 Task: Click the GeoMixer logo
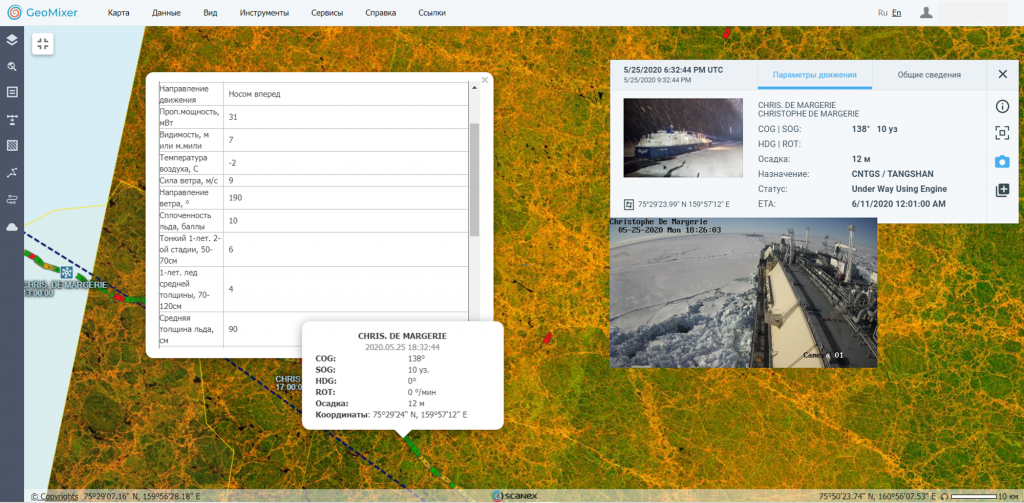point(42,12)
